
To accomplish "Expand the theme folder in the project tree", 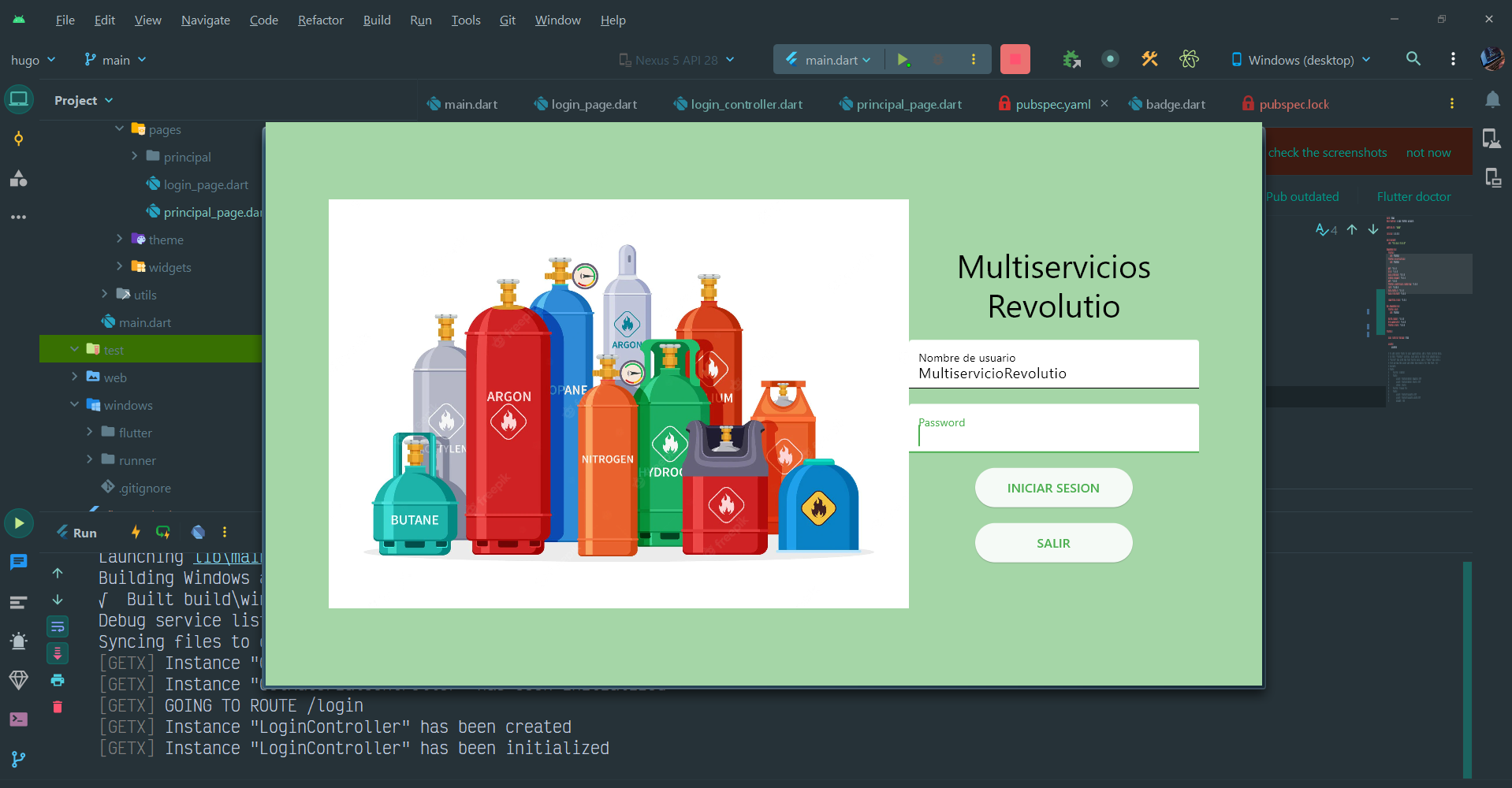I will tap(120, 239).
